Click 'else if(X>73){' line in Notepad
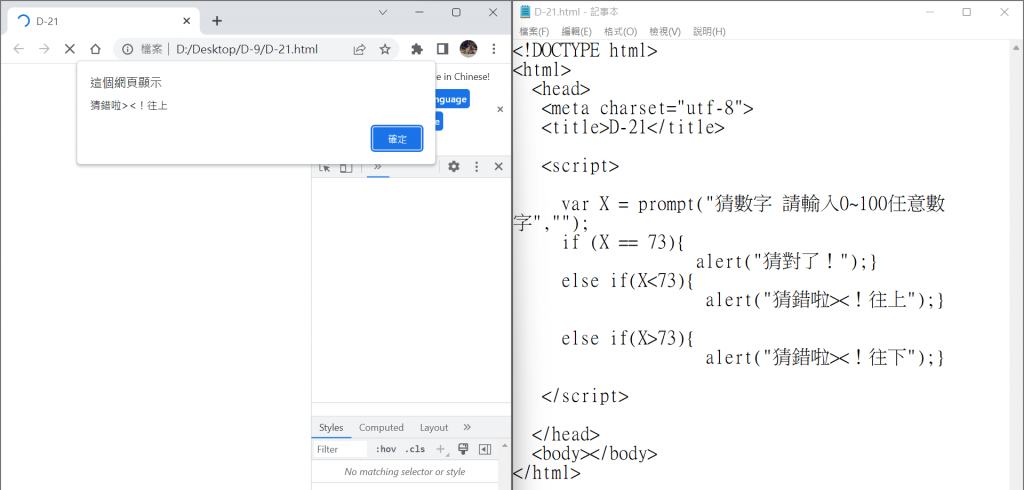Image resolution: width=1024 pixels, height=490 pixels. click(x=628, y=338)
